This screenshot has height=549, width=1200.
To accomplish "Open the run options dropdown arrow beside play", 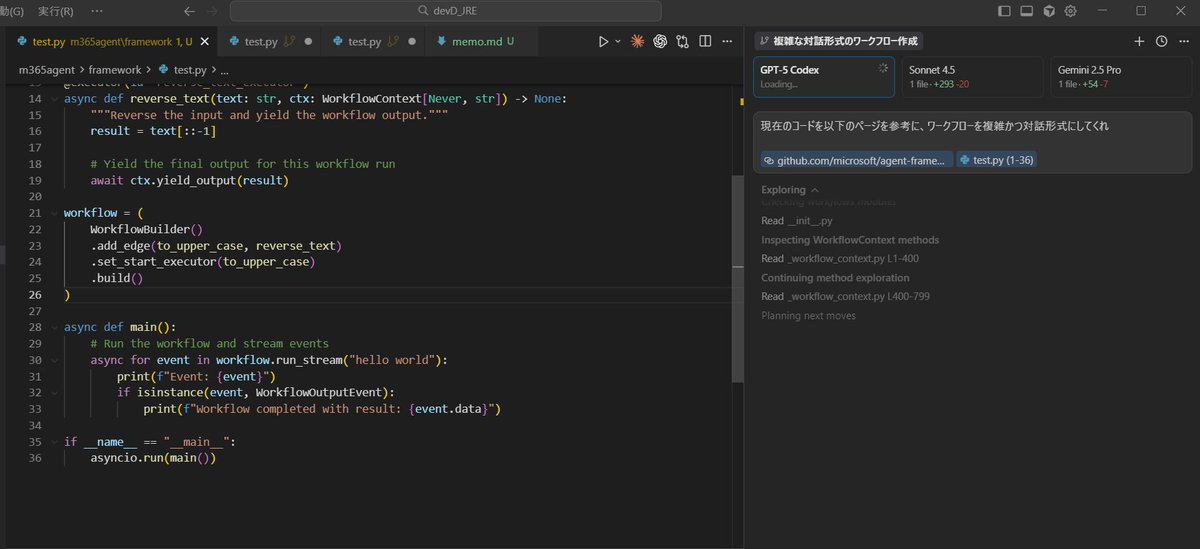I will pos(618,42).
